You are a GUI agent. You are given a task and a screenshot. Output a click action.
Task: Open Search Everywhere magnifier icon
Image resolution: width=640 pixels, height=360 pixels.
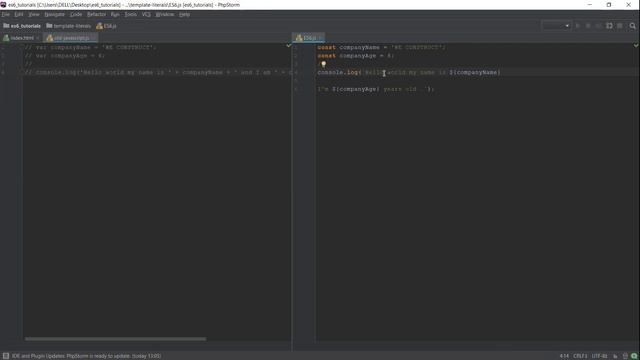pos(632,26)
